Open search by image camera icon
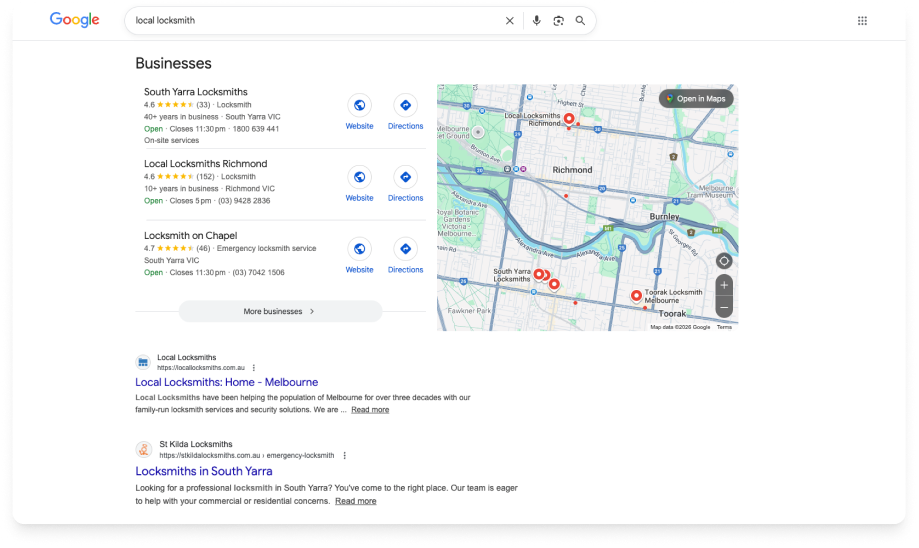This screenshot has height=548, width=919. point(558,21)
